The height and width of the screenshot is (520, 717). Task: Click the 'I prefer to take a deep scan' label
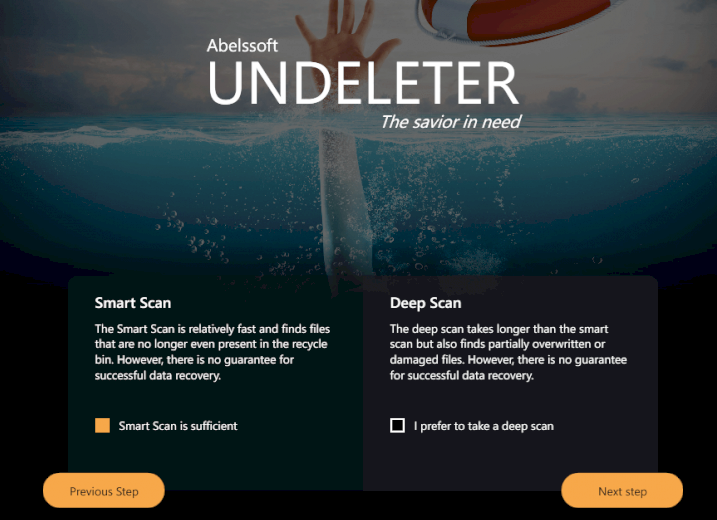[x=484, y=426]
